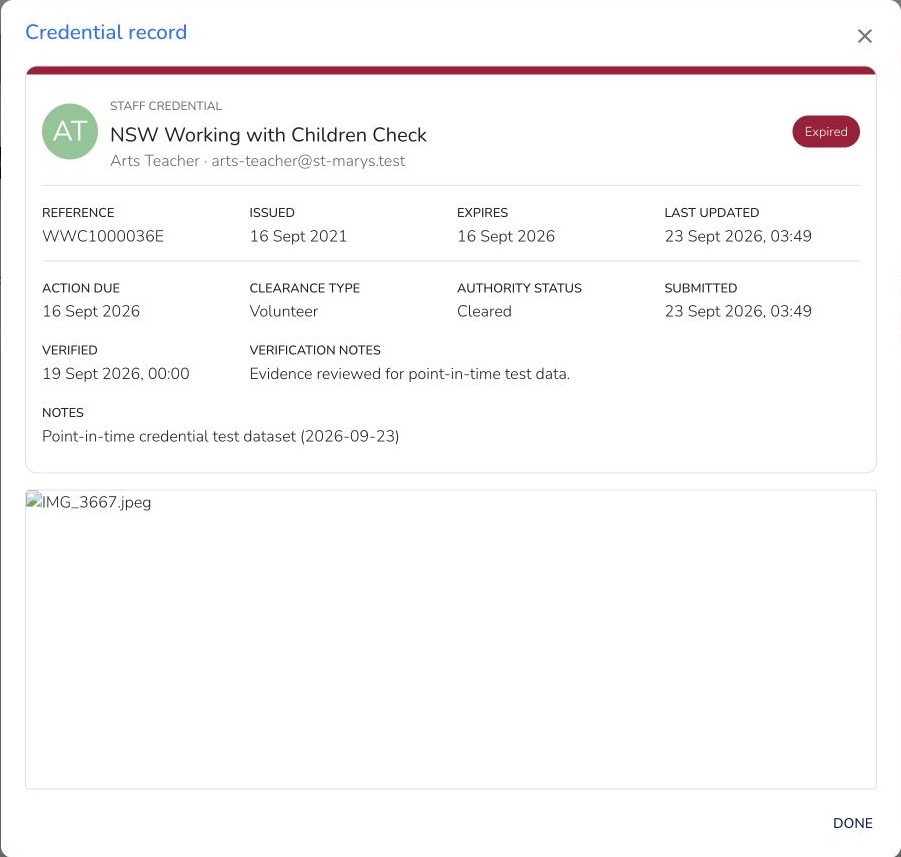The width and height of the screenshot is (901, 857).
Task: Click the NSW Working with Children Check heading
Action: (x=268, y=134)
